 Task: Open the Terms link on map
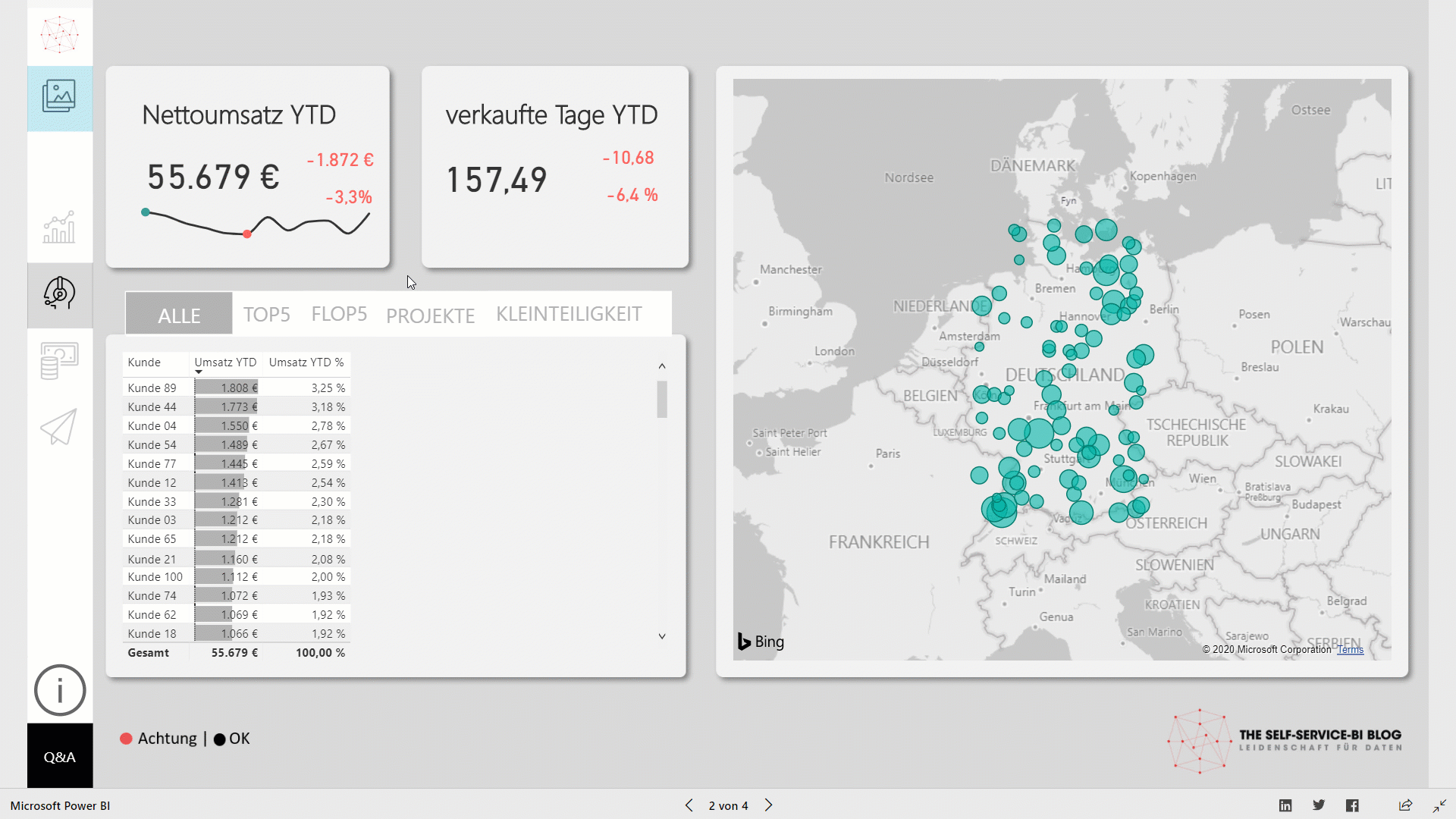1350,650
